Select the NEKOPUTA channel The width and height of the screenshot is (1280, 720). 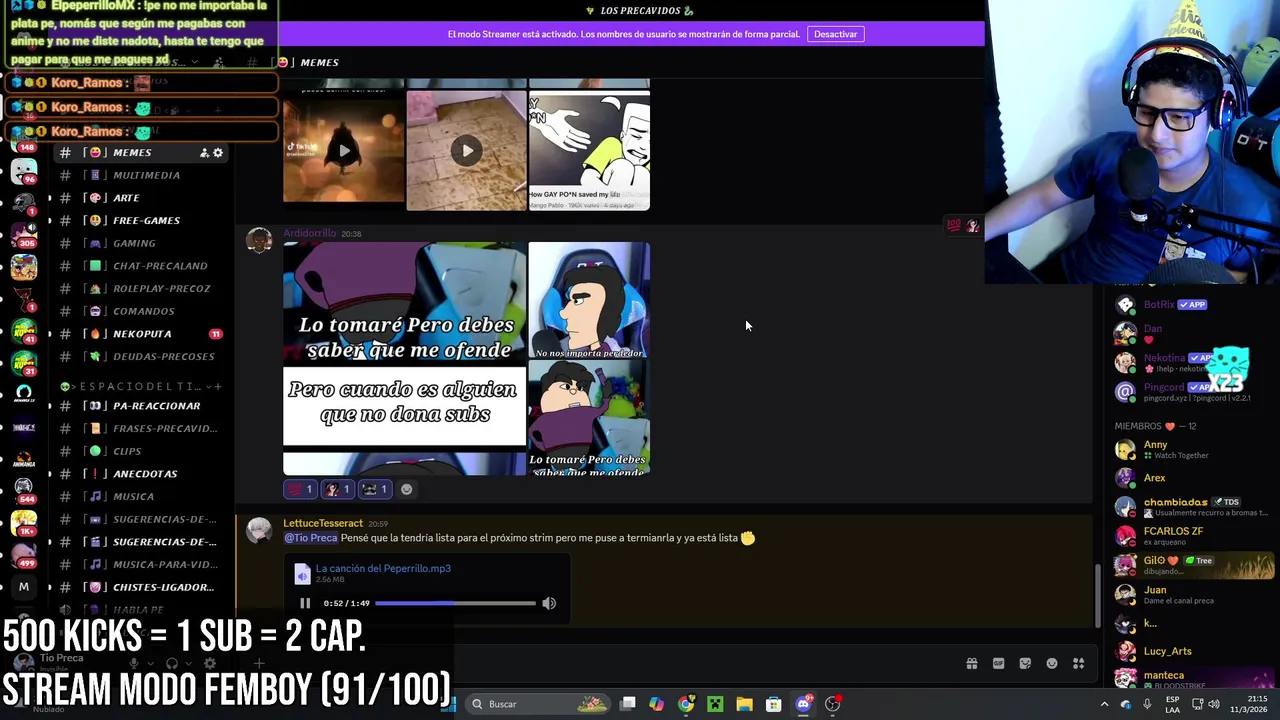tap(140, 334)
